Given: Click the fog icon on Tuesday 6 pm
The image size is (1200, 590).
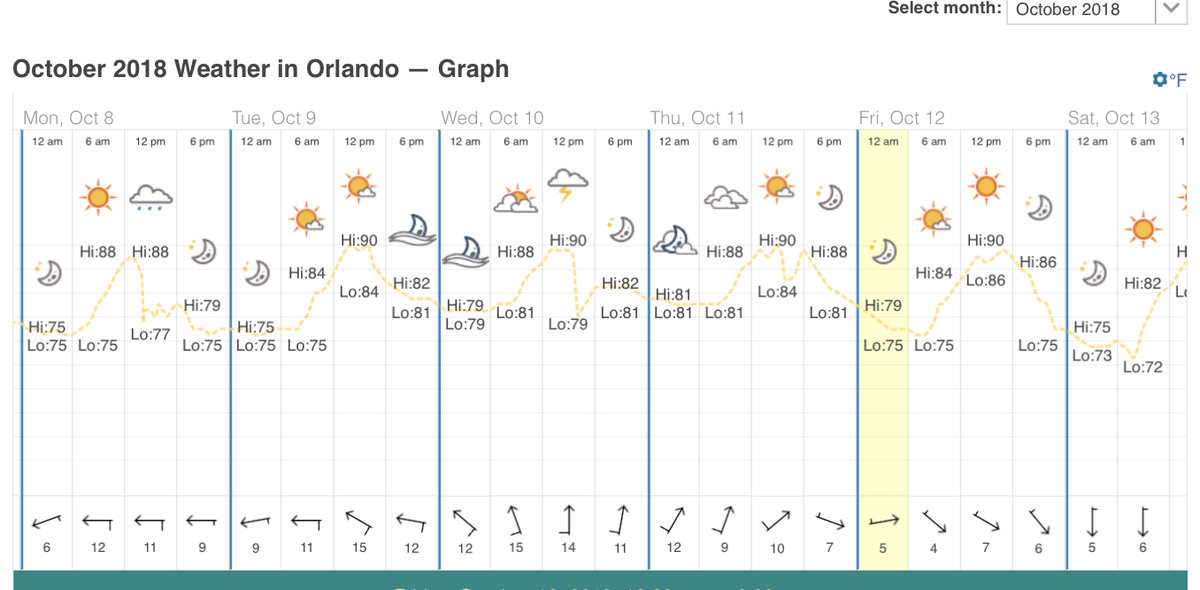Looking at the screenshot, I should click(x=412, y=230).
